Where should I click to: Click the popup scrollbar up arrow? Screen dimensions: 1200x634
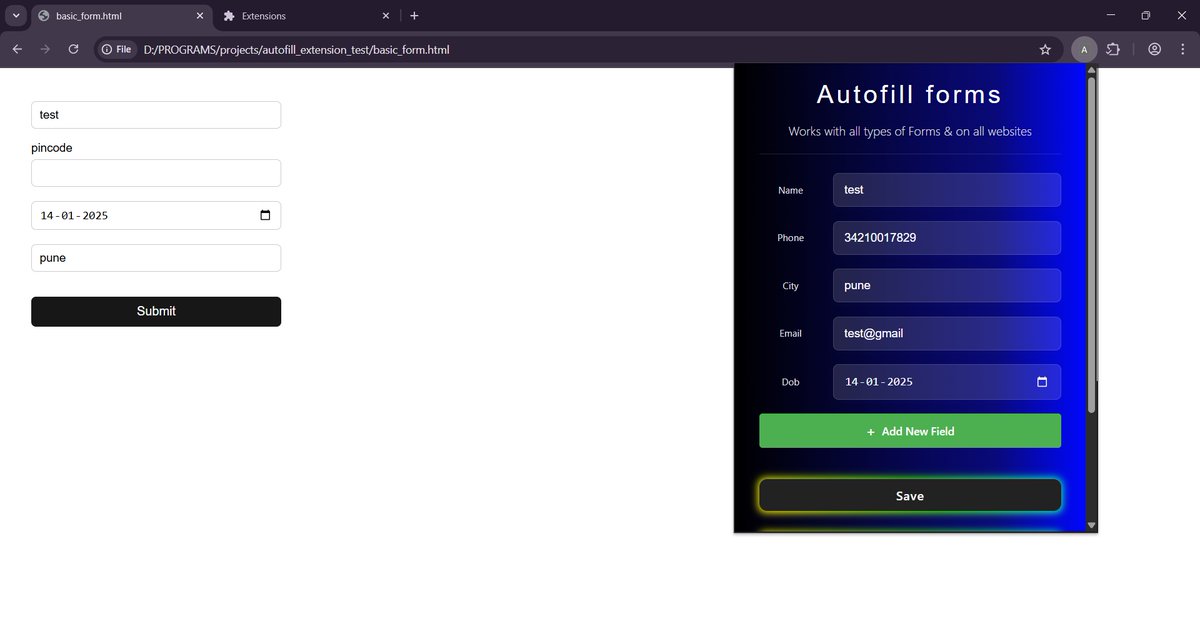pos(1092,70)
